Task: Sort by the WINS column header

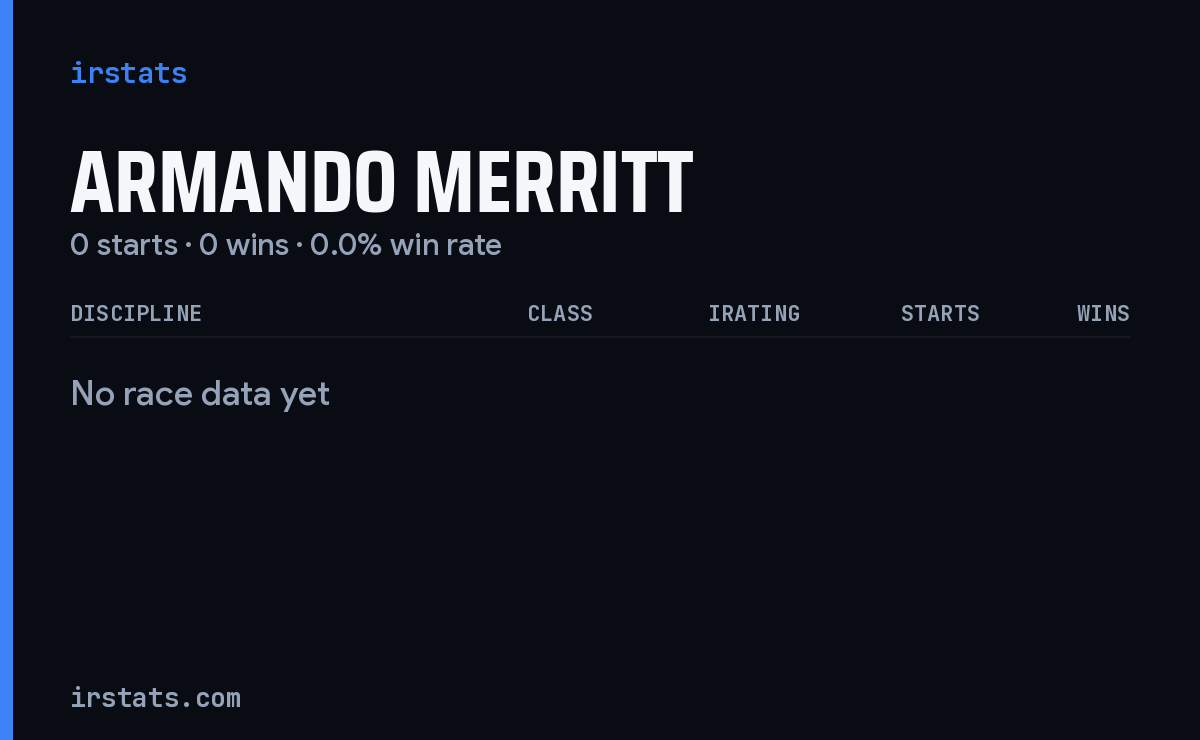Action: [x=1103, y=313]
